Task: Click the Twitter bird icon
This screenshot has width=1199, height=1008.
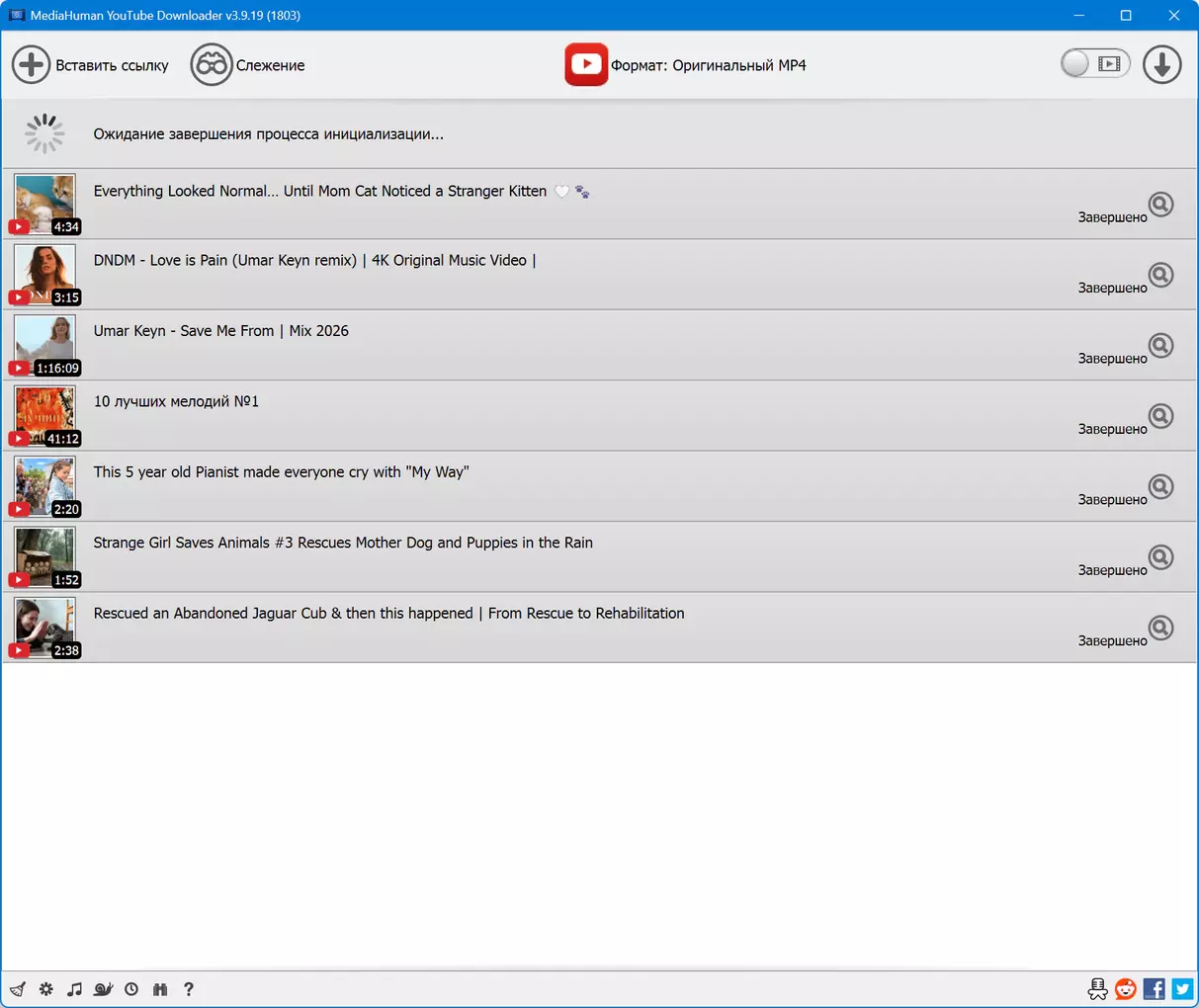Action: click(x=1182, y=989)
